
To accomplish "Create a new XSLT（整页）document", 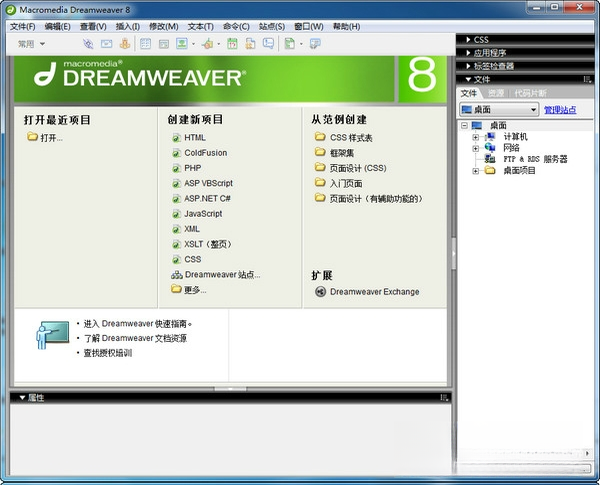I will (x=202, y=244).
